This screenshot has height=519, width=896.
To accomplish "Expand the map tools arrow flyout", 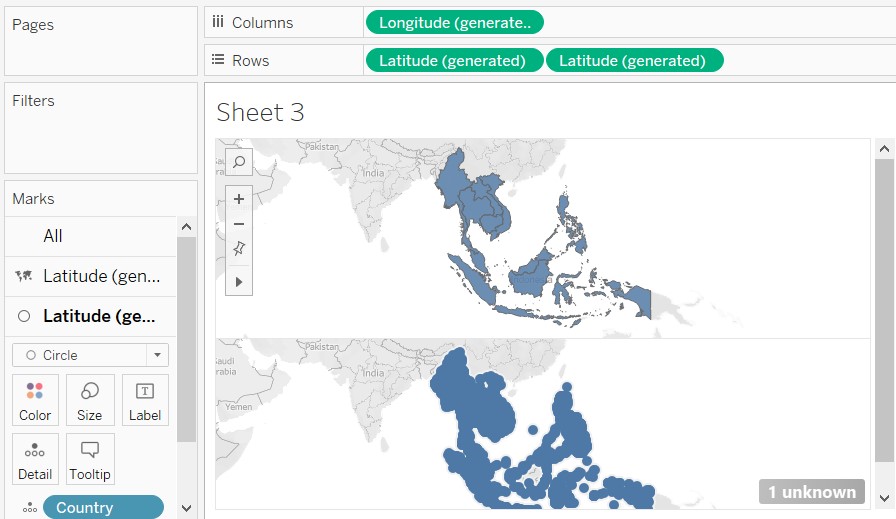I will [x=239, y=282].
